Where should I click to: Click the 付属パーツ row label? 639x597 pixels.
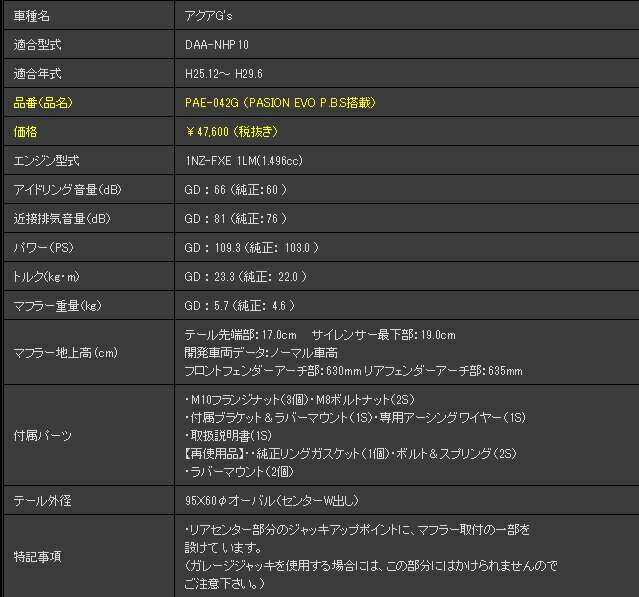[x=42, y=436]
